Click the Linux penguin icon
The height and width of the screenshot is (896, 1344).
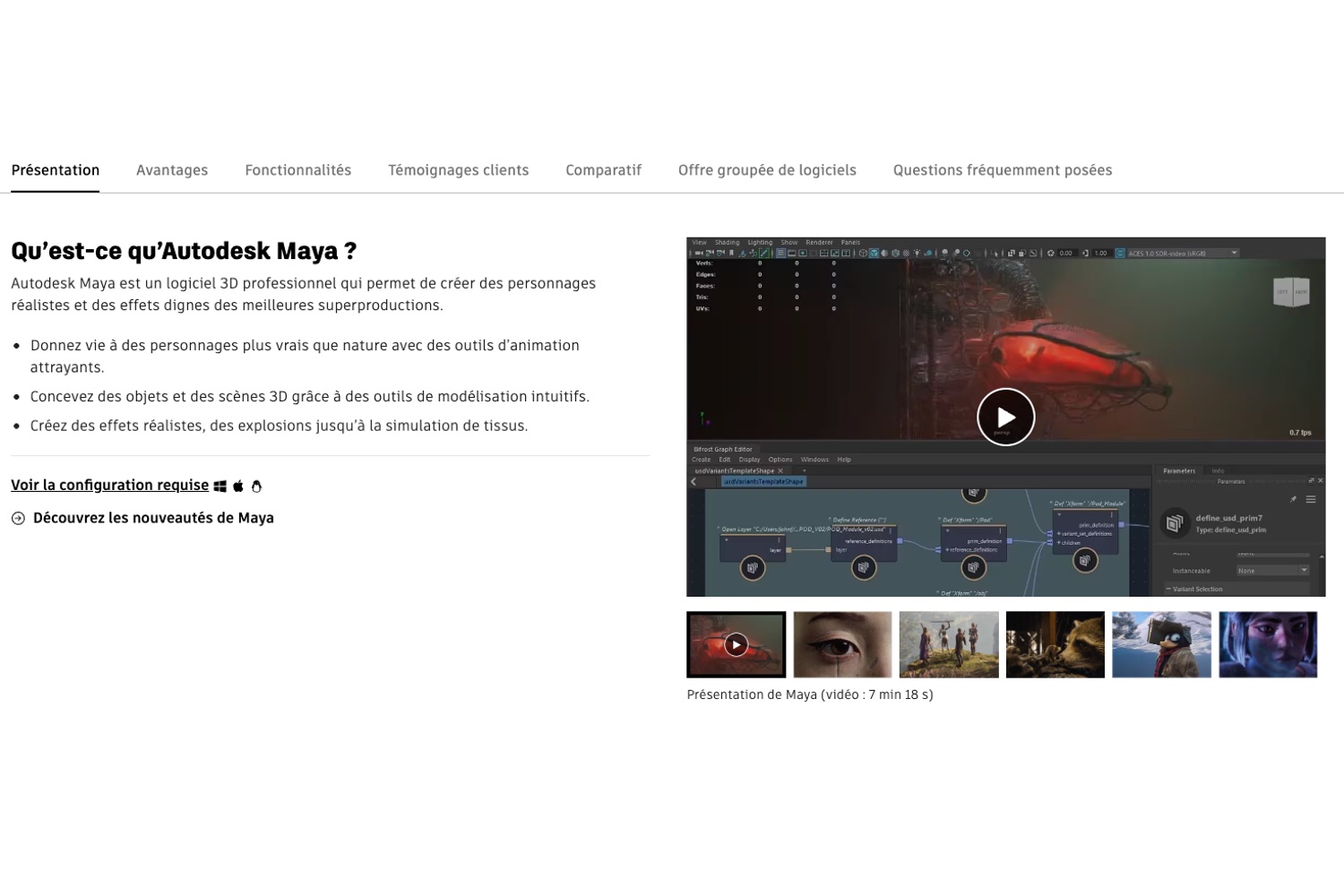click(256, 486)
